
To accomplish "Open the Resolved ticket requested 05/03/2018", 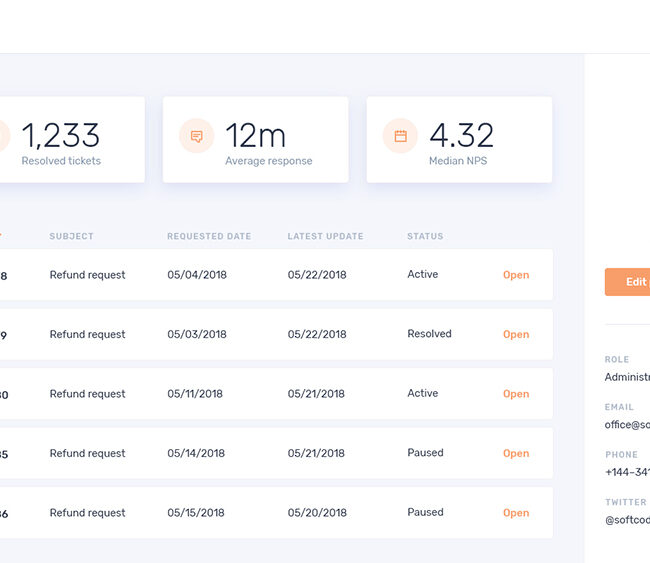I will click(515, 335).
